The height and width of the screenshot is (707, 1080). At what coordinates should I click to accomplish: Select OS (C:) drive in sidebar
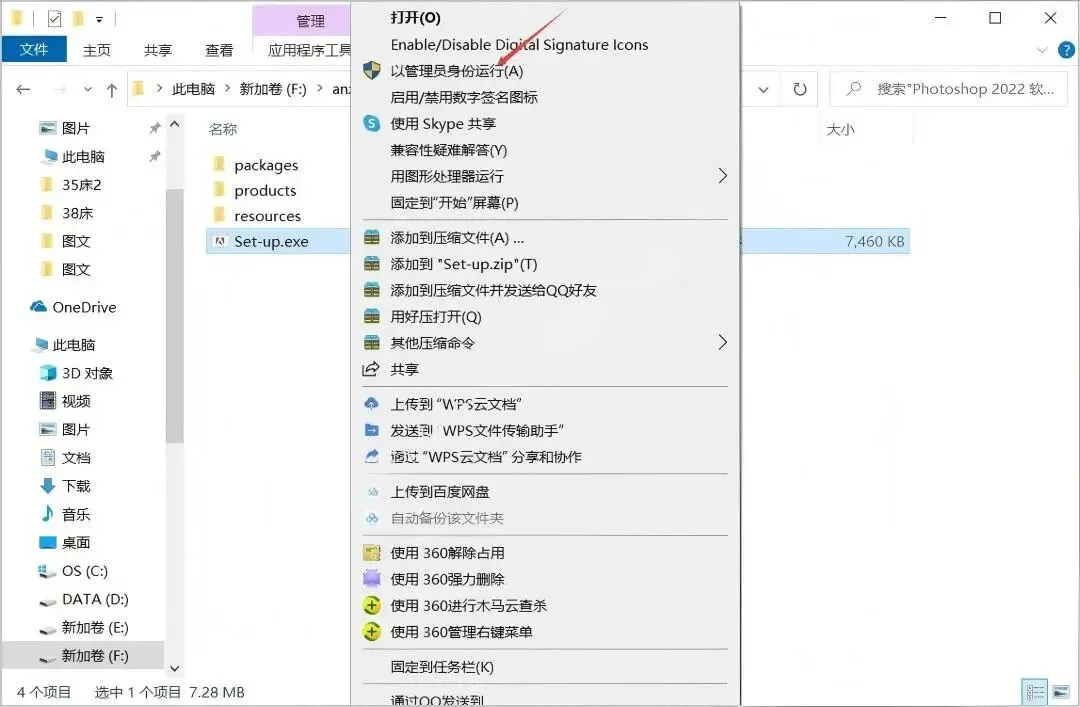pyautogui.click(x=85, y=571)
